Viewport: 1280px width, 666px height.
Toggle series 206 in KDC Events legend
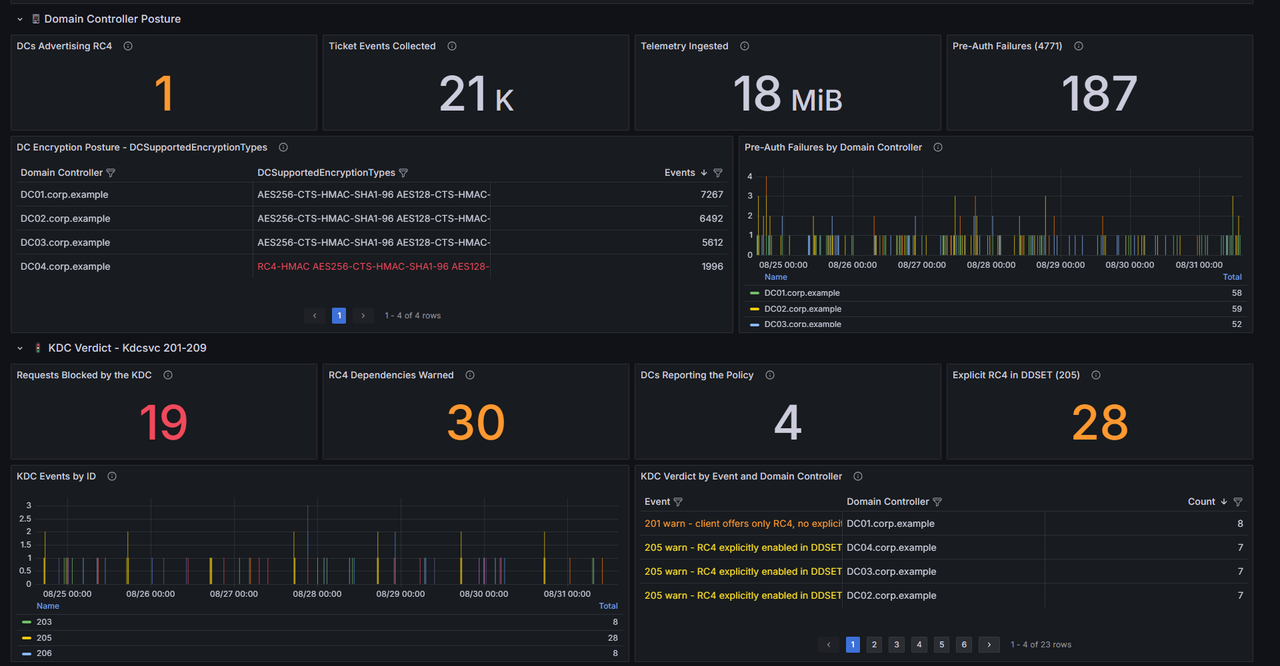tap(44, 654)
